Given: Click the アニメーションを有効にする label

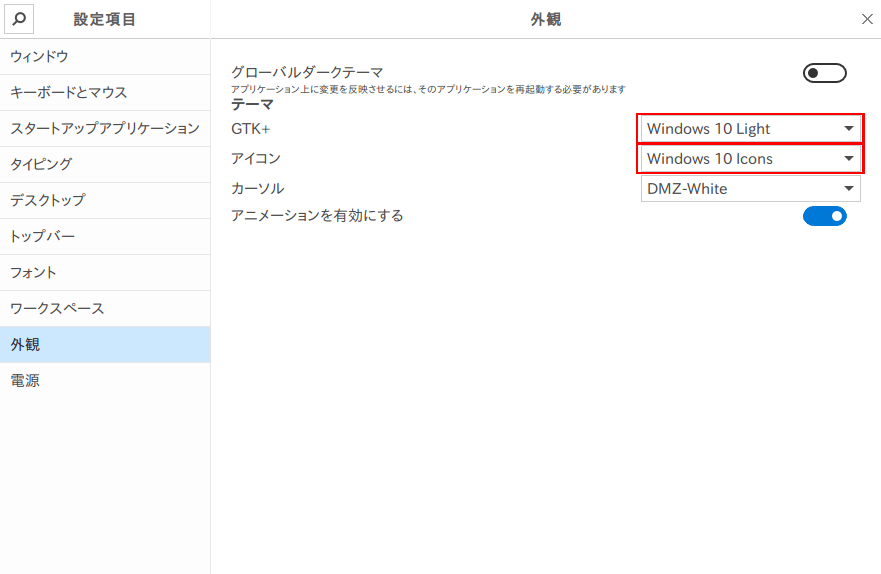Looking at the screenshot, I should 317,216.
